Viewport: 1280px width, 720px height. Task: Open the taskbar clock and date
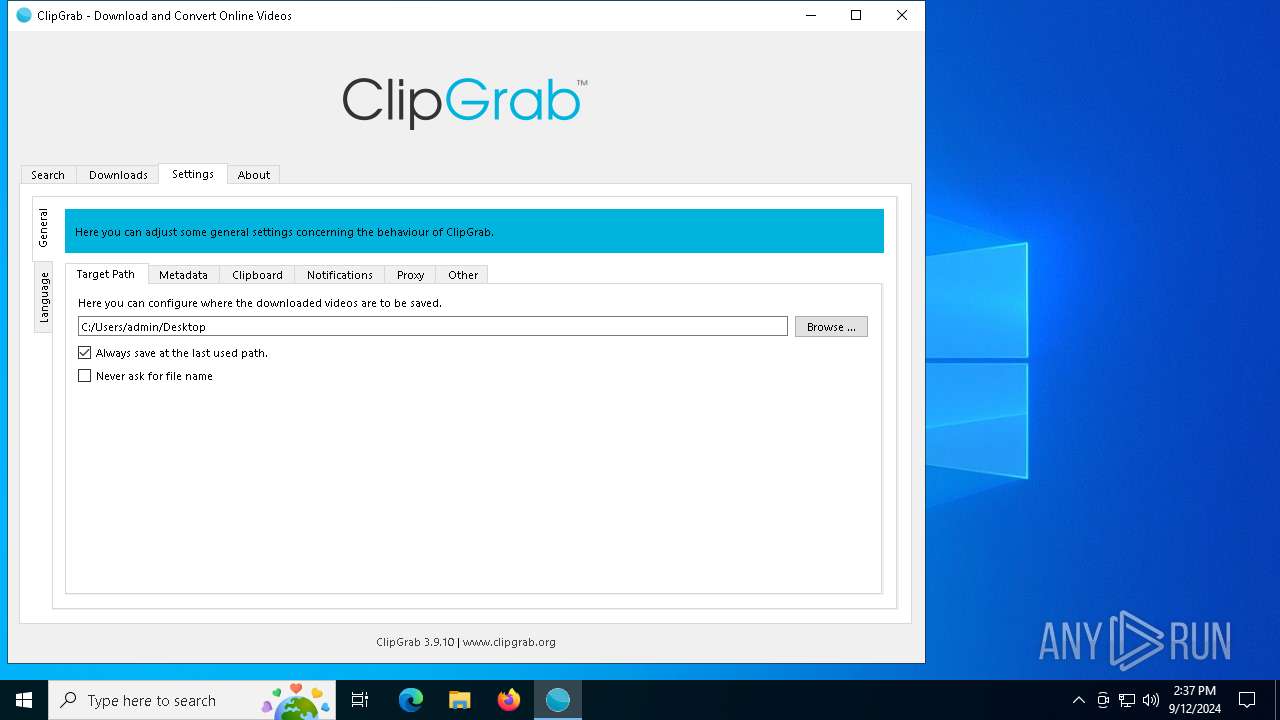[x=1195, y=700]
